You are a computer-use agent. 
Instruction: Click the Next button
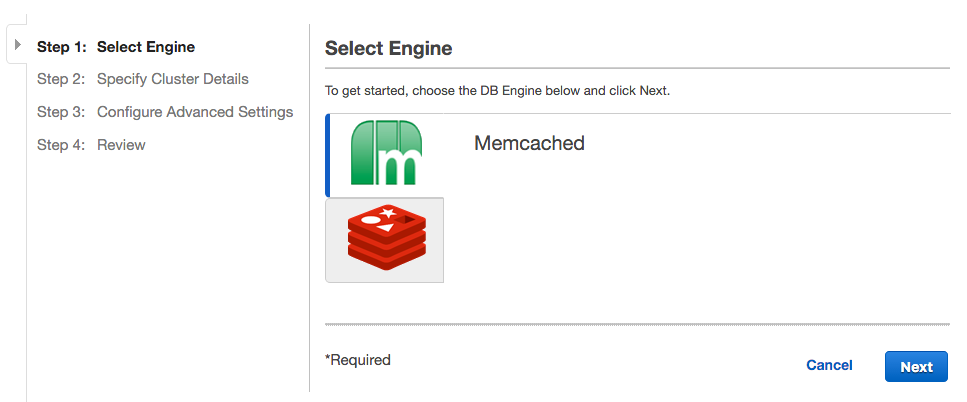click(x=916, y=367)
